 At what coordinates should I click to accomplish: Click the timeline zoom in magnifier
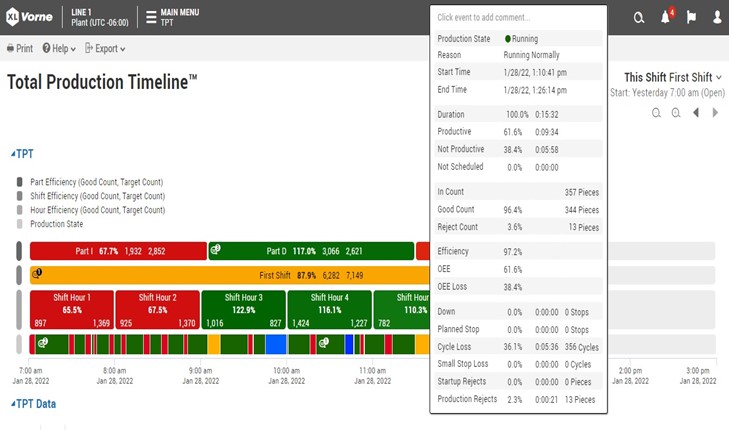pos(677,113)
